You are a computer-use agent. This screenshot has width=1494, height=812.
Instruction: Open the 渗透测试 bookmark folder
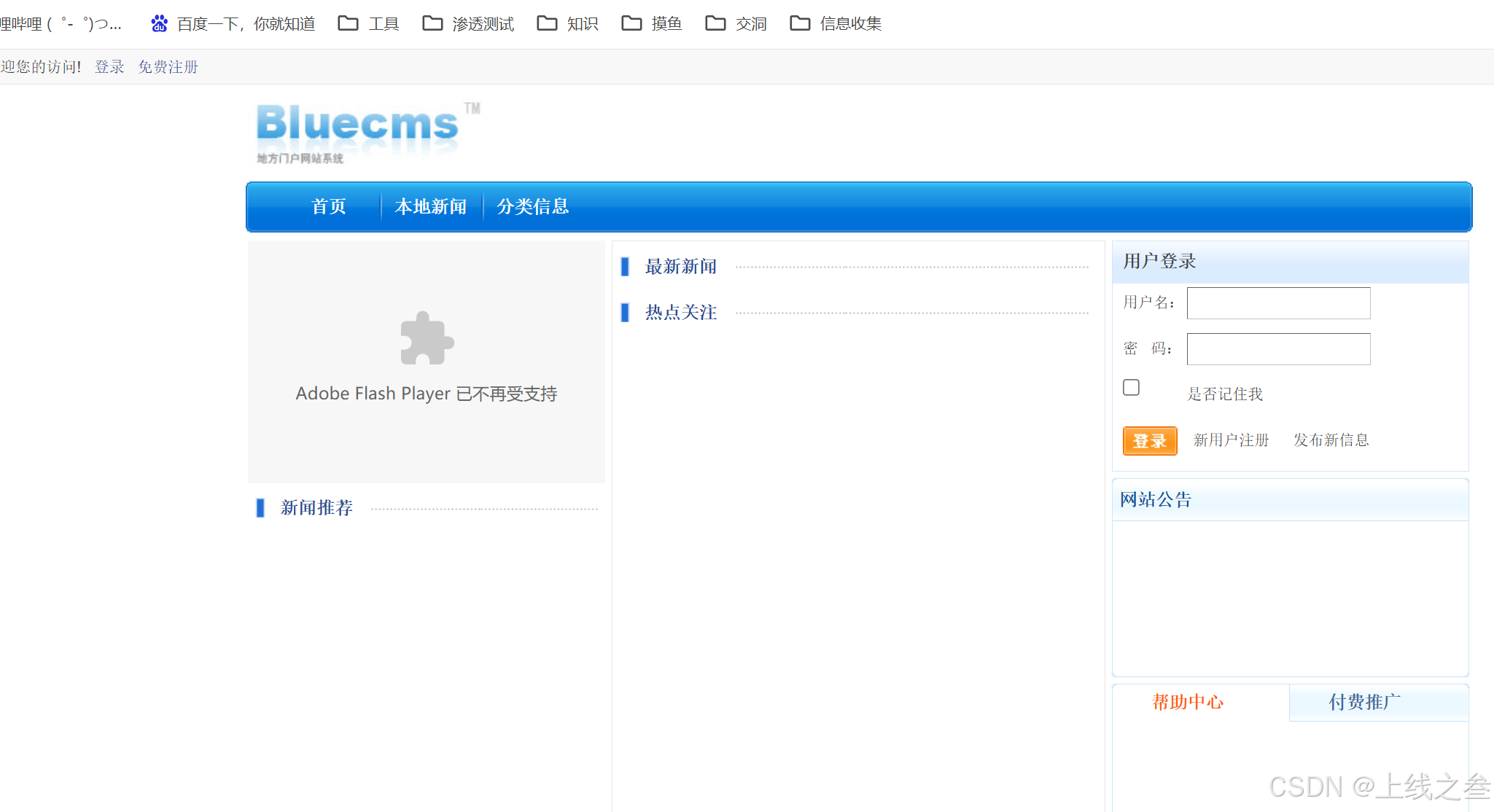click(x=468, y=24)
